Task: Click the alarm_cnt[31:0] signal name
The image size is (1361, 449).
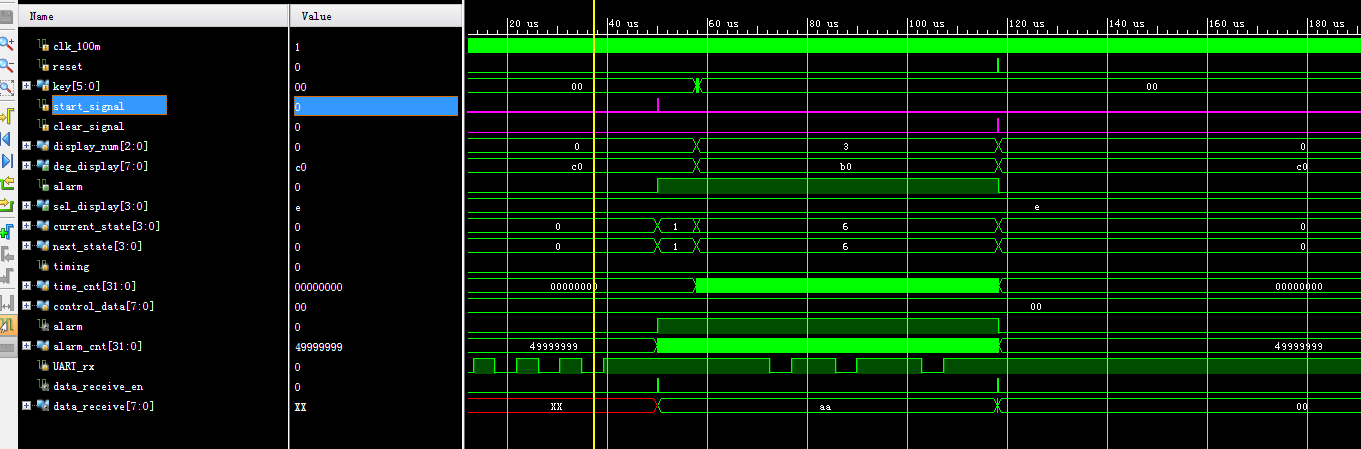Action: point(97,347)
